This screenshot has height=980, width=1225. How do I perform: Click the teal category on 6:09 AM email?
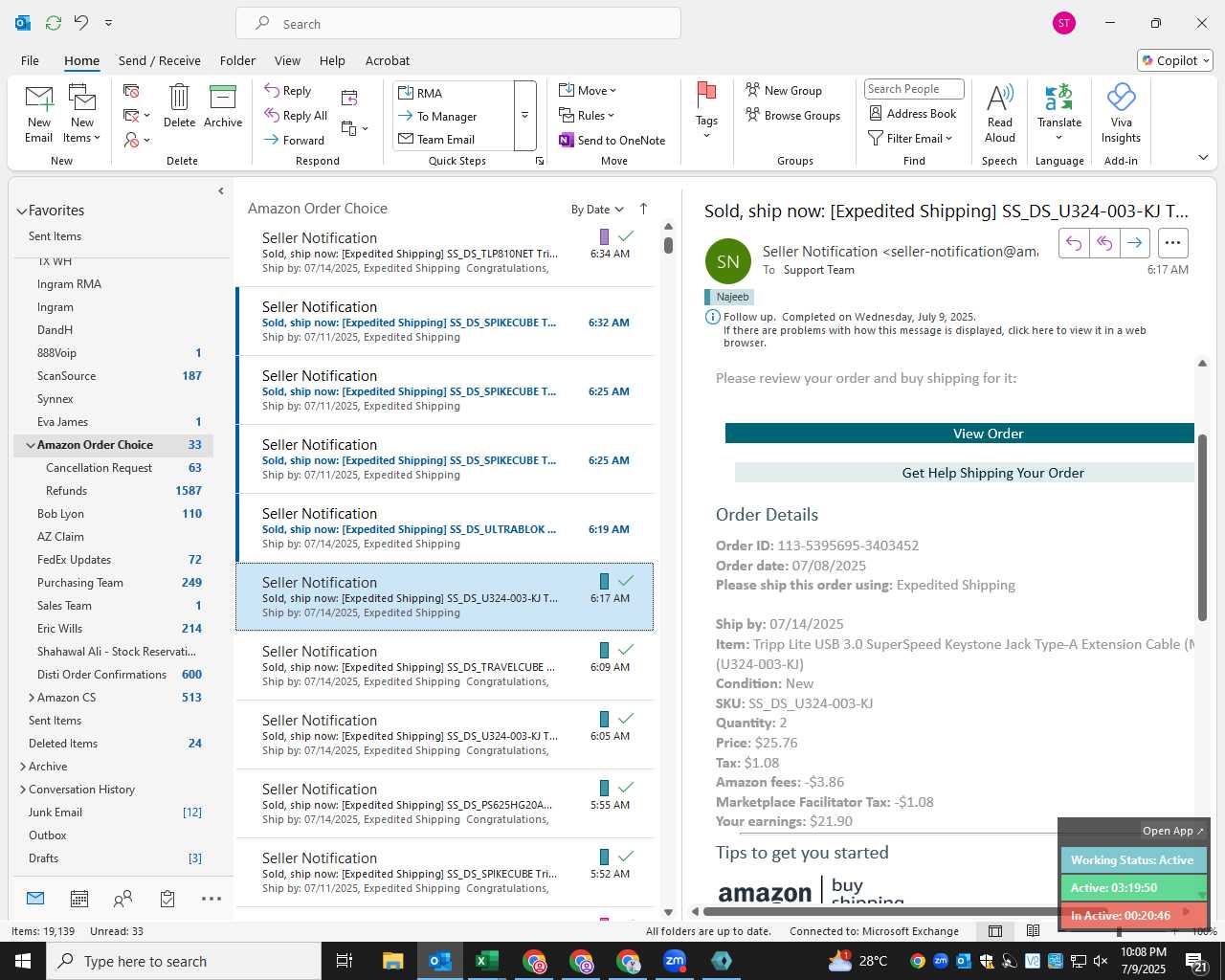point(604,650)
